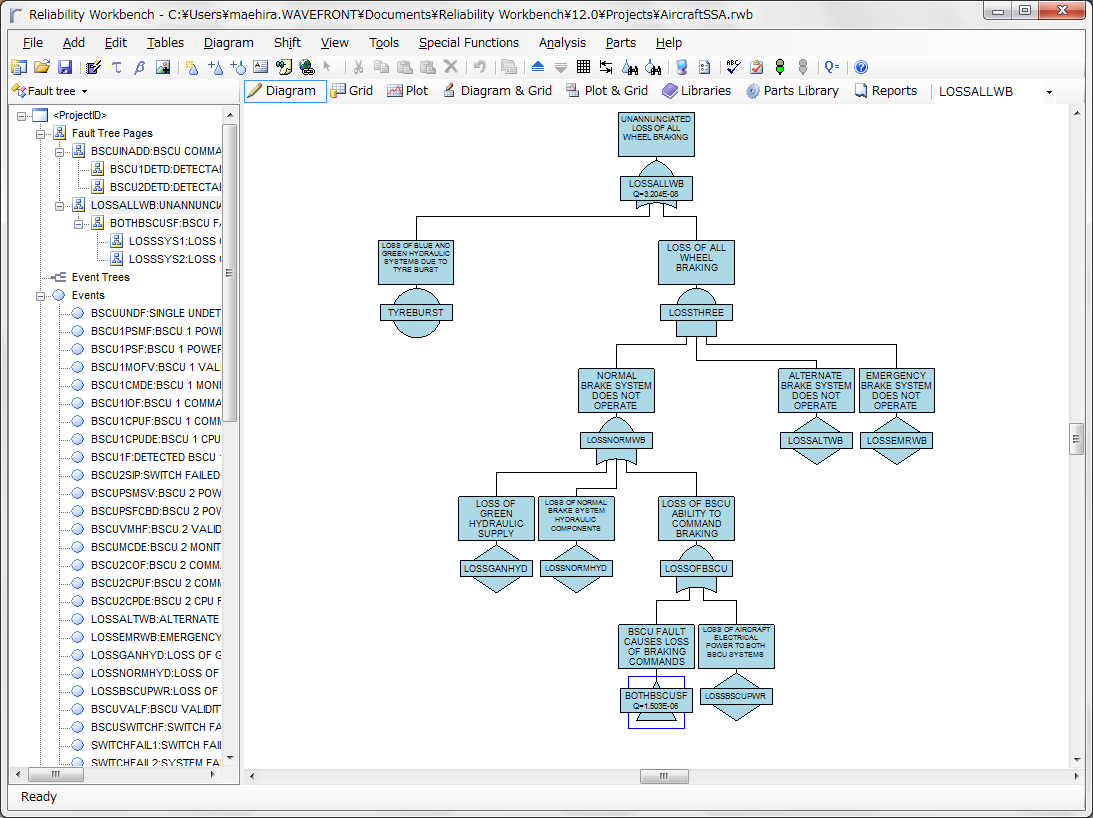Click the beta (β) toolbar icon

(139, 67)
